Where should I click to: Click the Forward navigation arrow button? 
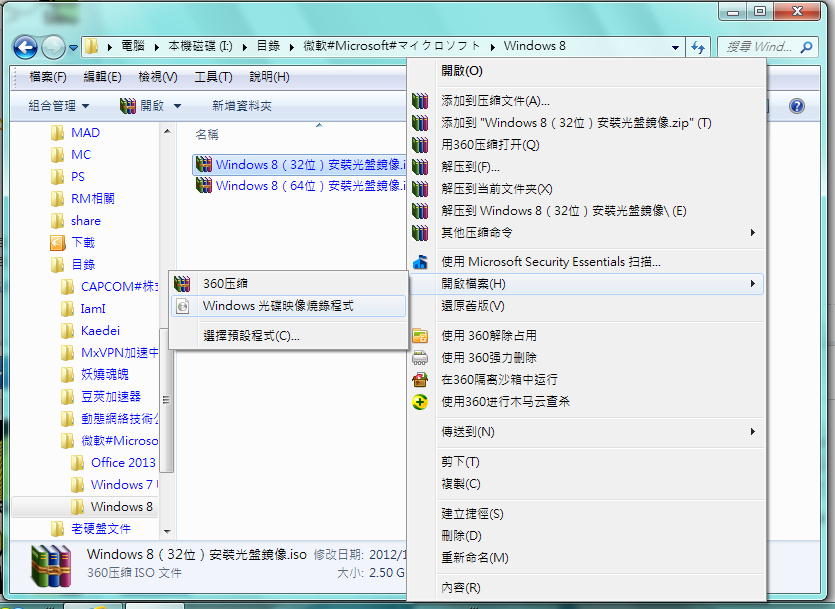click(53, 47)
